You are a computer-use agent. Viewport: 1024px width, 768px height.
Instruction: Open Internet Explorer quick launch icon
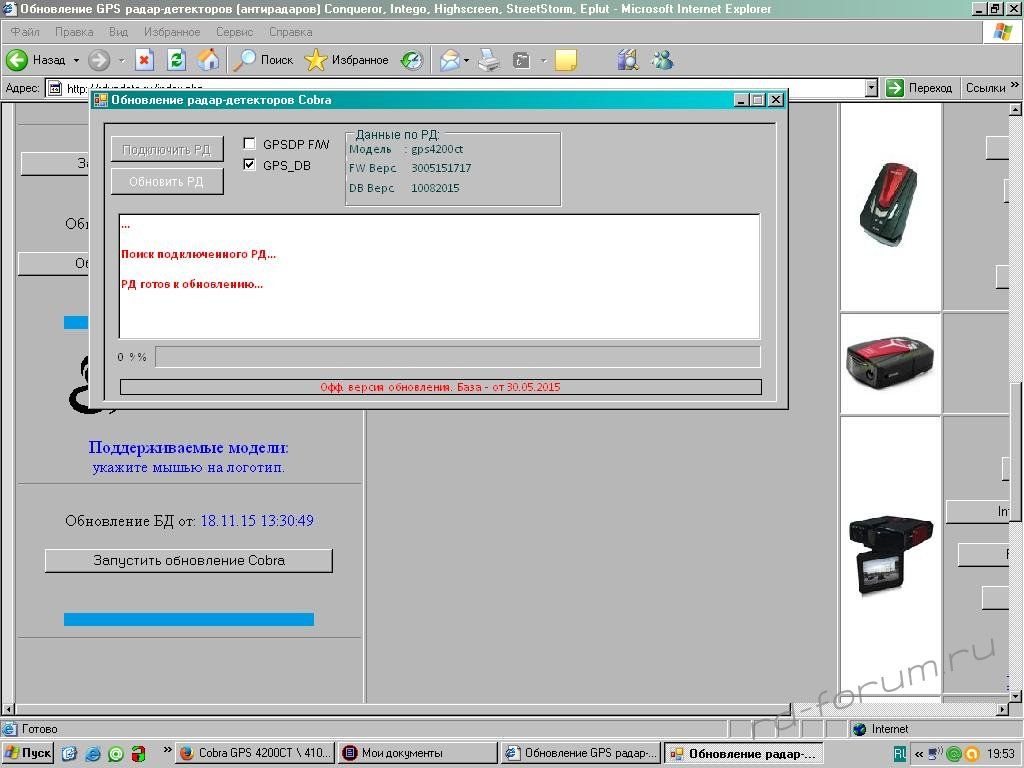[x=92, y=754]
